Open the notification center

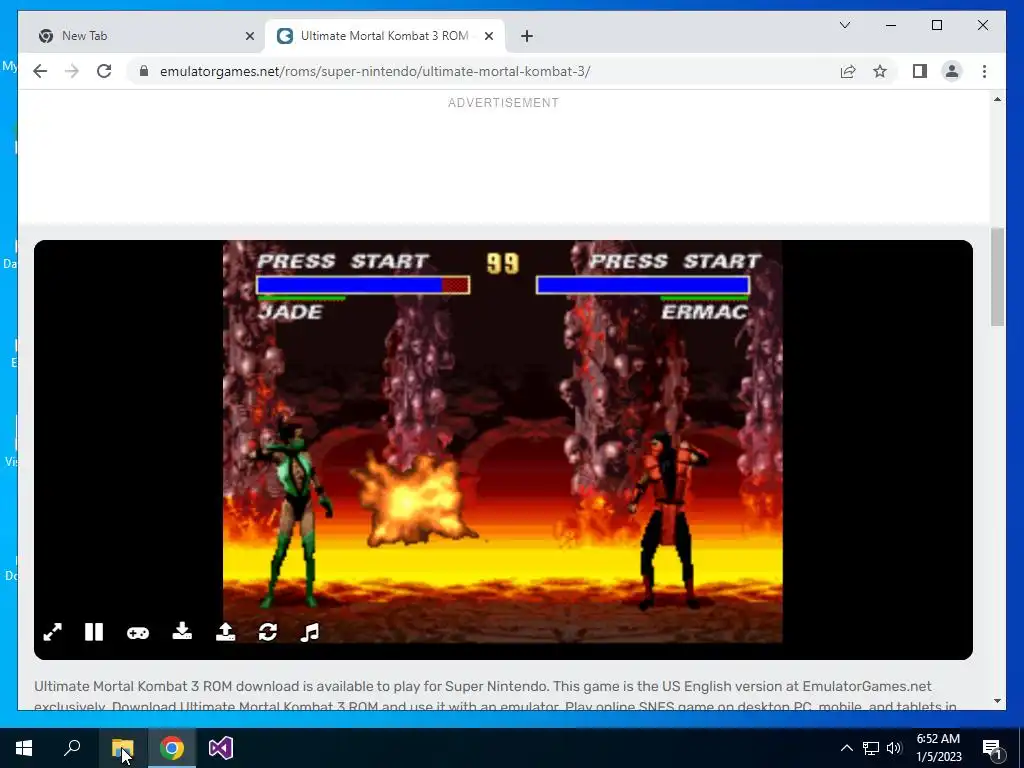click(x=993, y=748)
